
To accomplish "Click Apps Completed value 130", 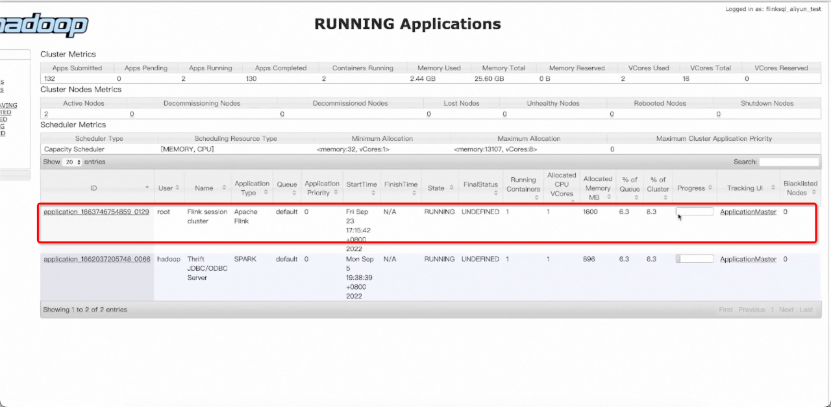I will tap(252, 79).
